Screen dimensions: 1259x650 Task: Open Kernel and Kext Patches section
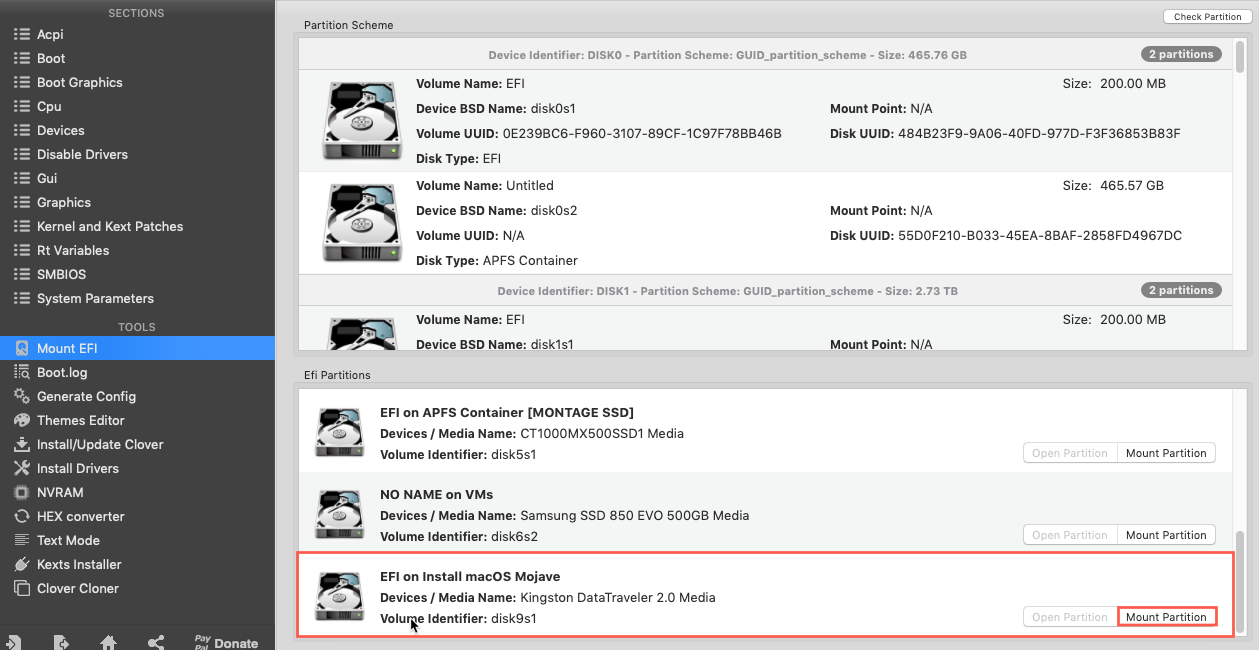137,226
